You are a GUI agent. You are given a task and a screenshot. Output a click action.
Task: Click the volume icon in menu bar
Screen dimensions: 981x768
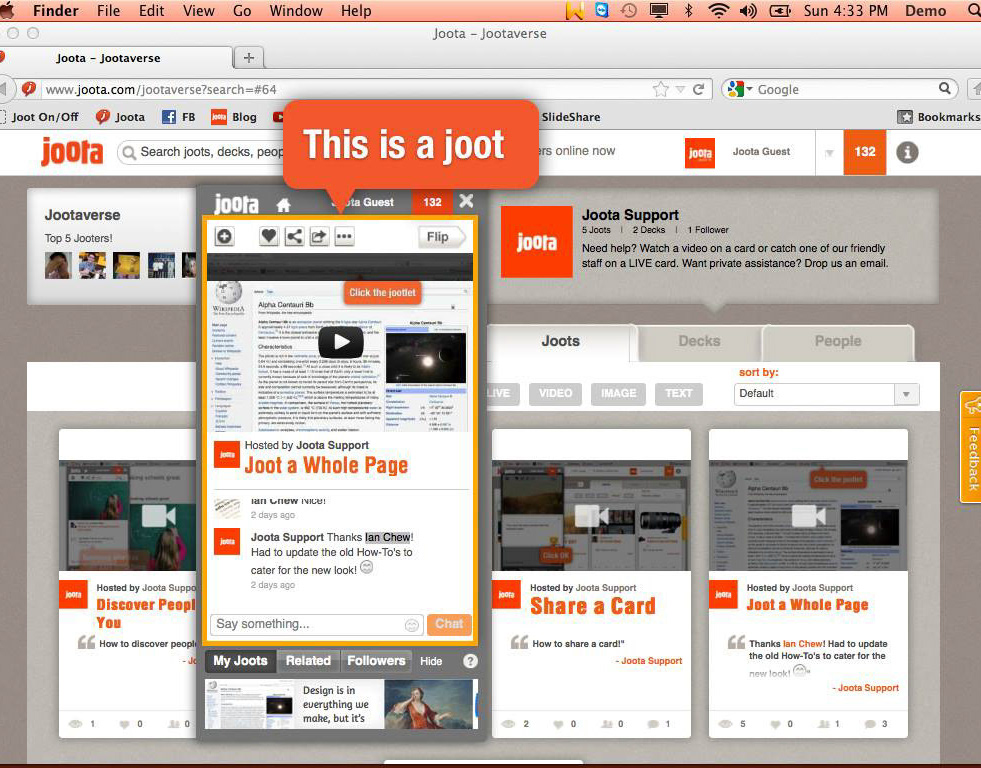point(748,11)
